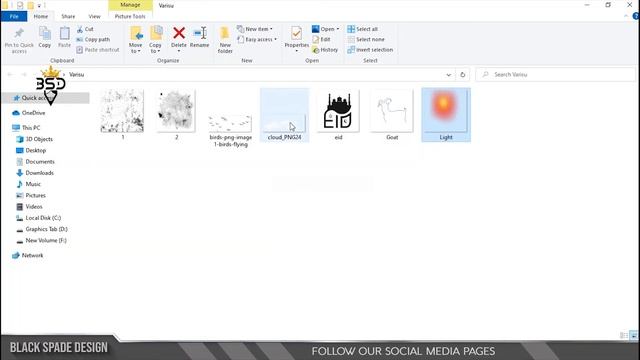Select Network in navigation pane
Image resolution: width=640 pixels, height=360 pixels.
click(x=28, y=256)
